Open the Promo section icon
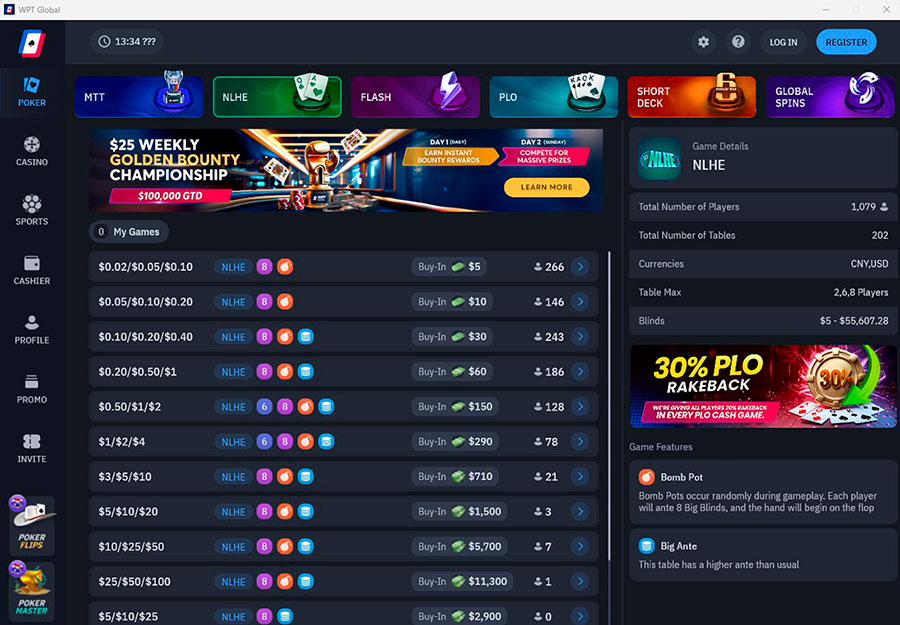Screen dimensions: 900x625 pos(32,382)
